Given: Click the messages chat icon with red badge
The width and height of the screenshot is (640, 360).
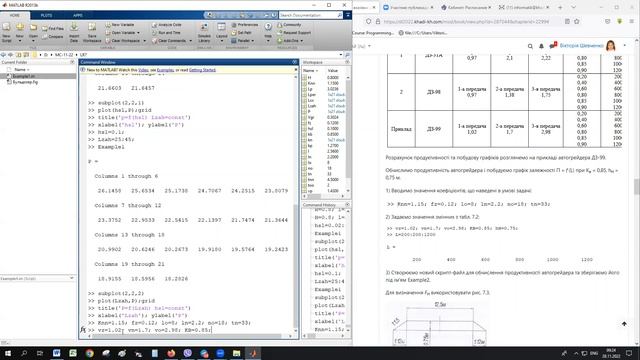Looking at the screenshot, I should [x=553, y=46].
